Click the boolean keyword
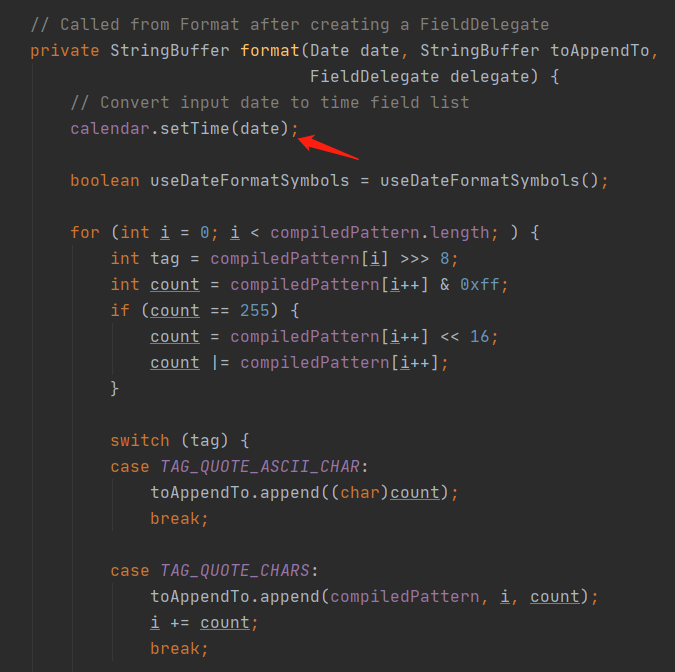The height and width of the screenshot is (672, 675). coord(105,181)
